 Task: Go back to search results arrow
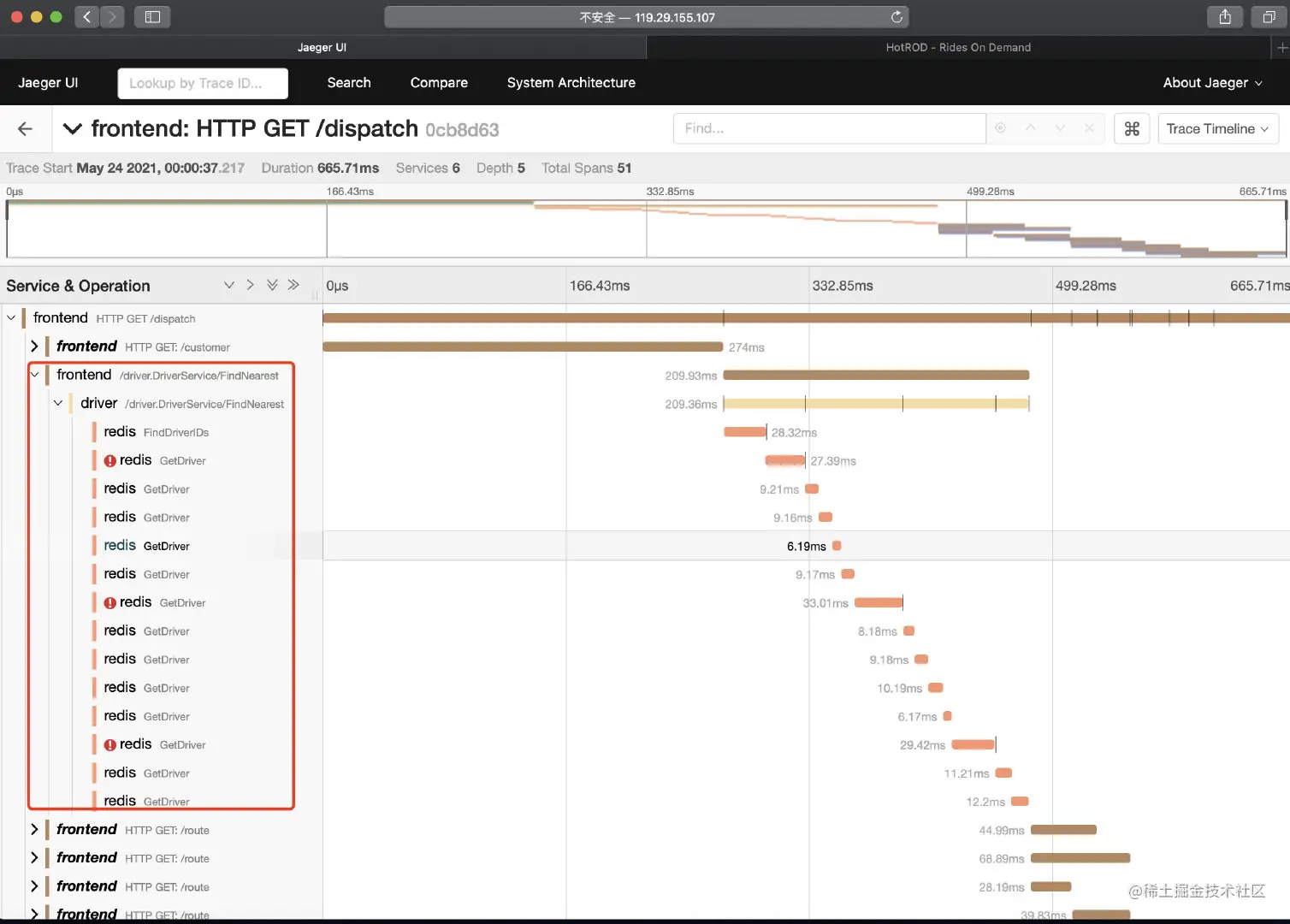[x=25, y=128]
